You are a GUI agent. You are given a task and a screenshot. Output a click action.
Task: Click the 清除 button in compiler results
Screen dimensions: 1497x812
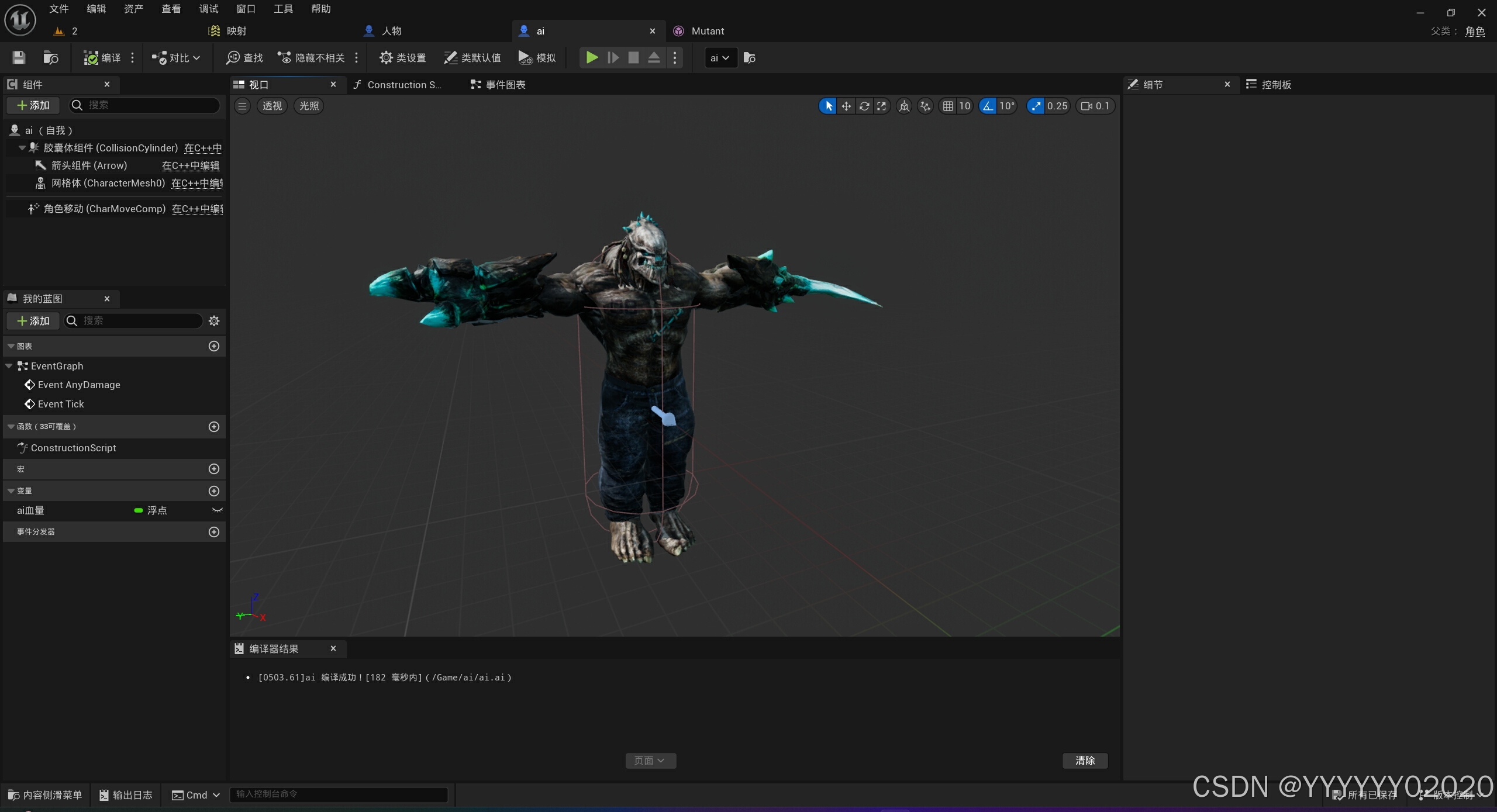pyautogui.click(x=1085, y=761)
